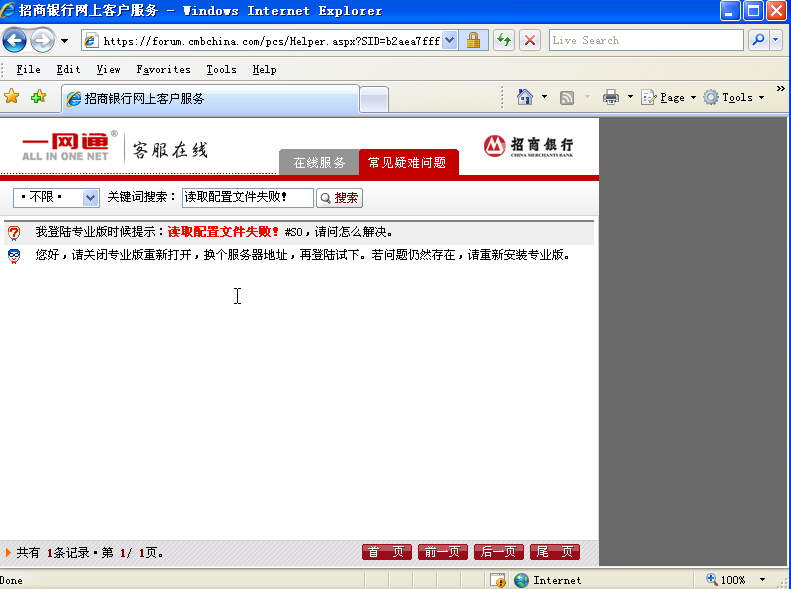This screenshot has width=791, height=589.
Task: View the security lock icon report
Action: [x=473, y=40]
